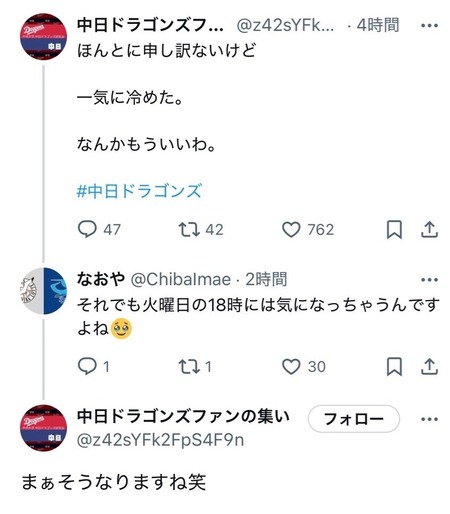This screenshot has width=450, height=514.
Task: Like the tweet with 762 likes
Action: click(x=291, y=230)
